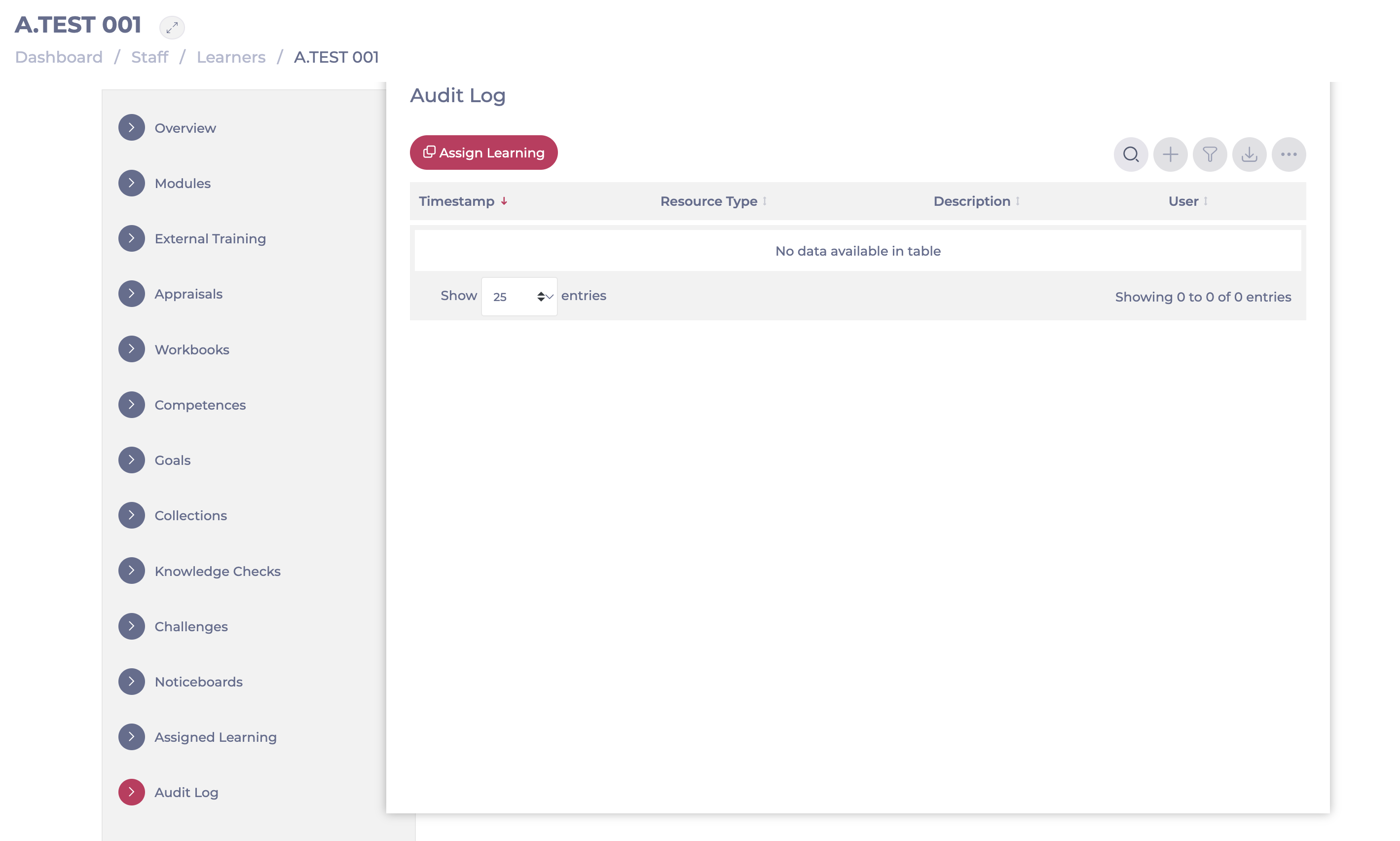Select Appraisals in sidebar
Viewport: 1400px width, 841px height.
click(x=188, y=294)
